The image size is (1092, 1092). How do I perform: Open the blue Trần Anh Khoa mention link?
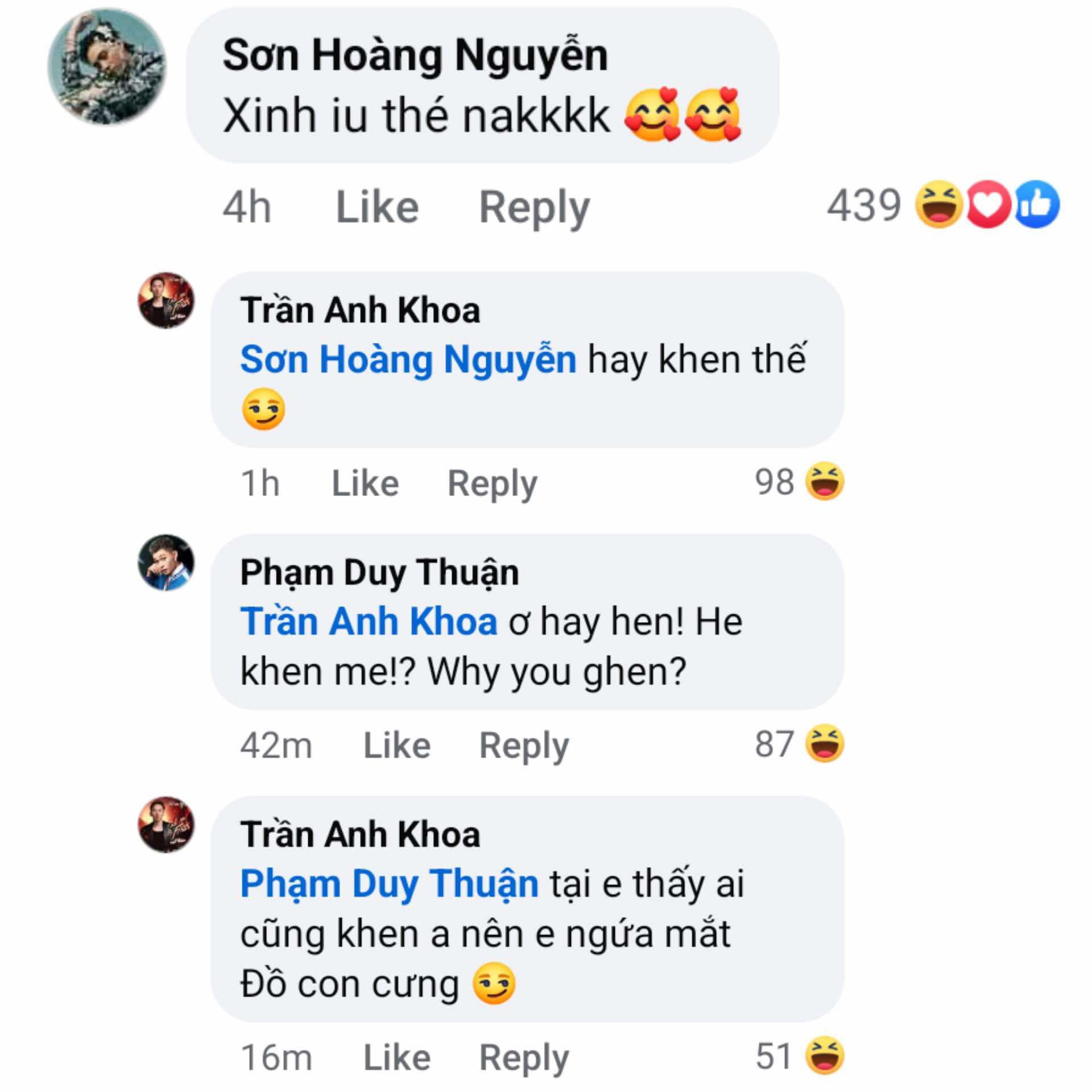click(x=369, y=621)
